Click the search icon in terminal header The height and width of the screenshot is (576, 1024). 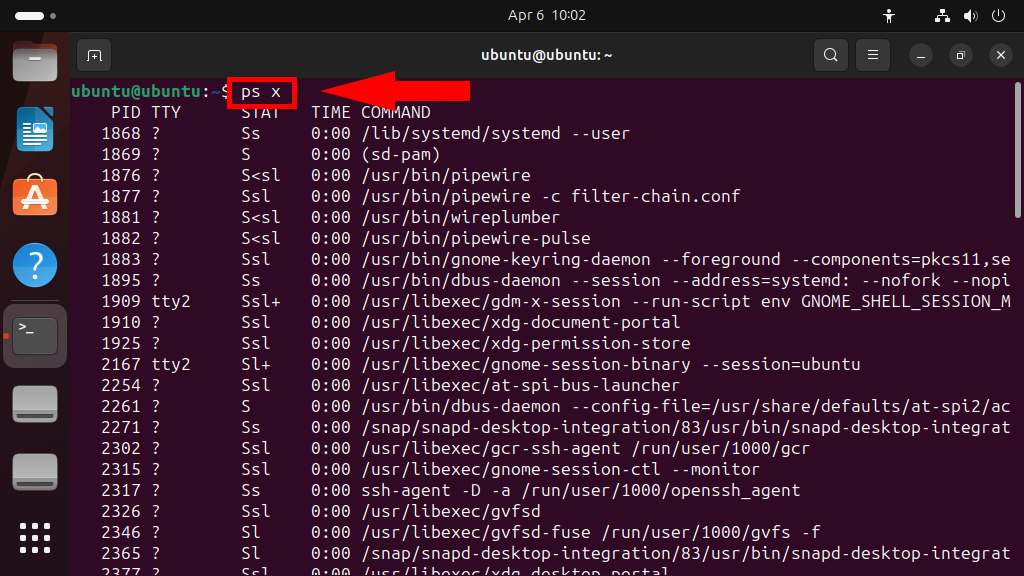pyautogui.click(x=830, y=55)
